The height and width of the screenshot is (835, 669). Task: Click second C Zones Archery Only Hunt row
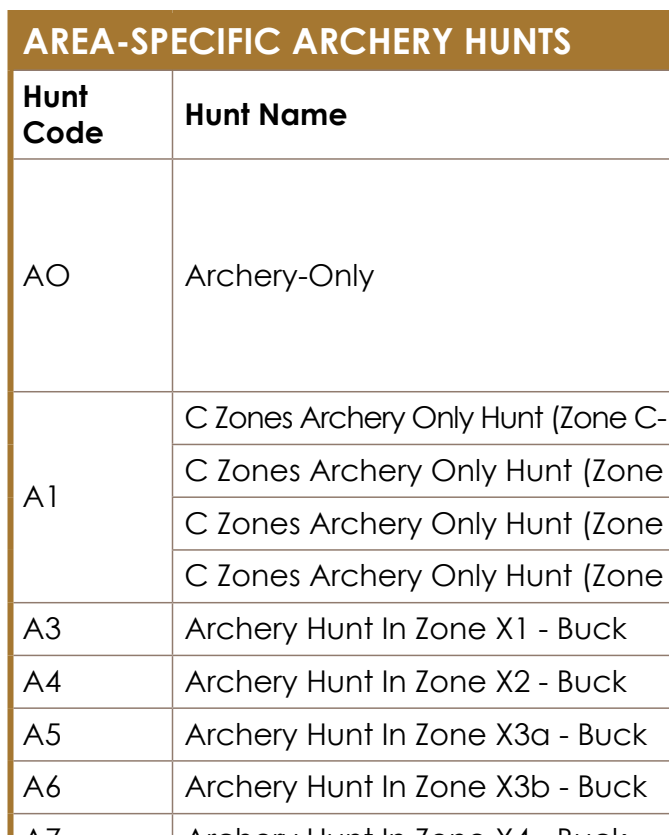[x=421, y=471]
